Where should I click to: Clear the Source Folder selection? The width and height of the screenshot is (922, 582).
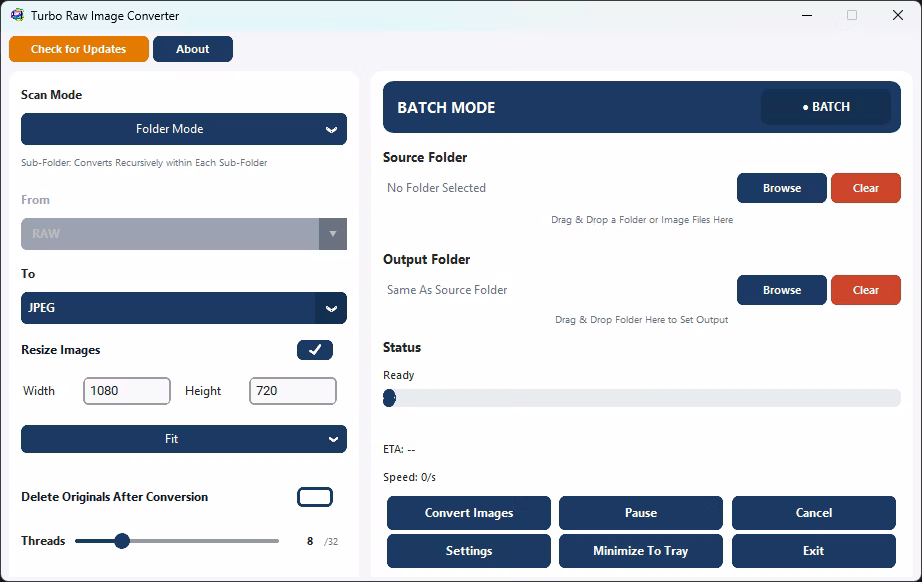[866, 188]
